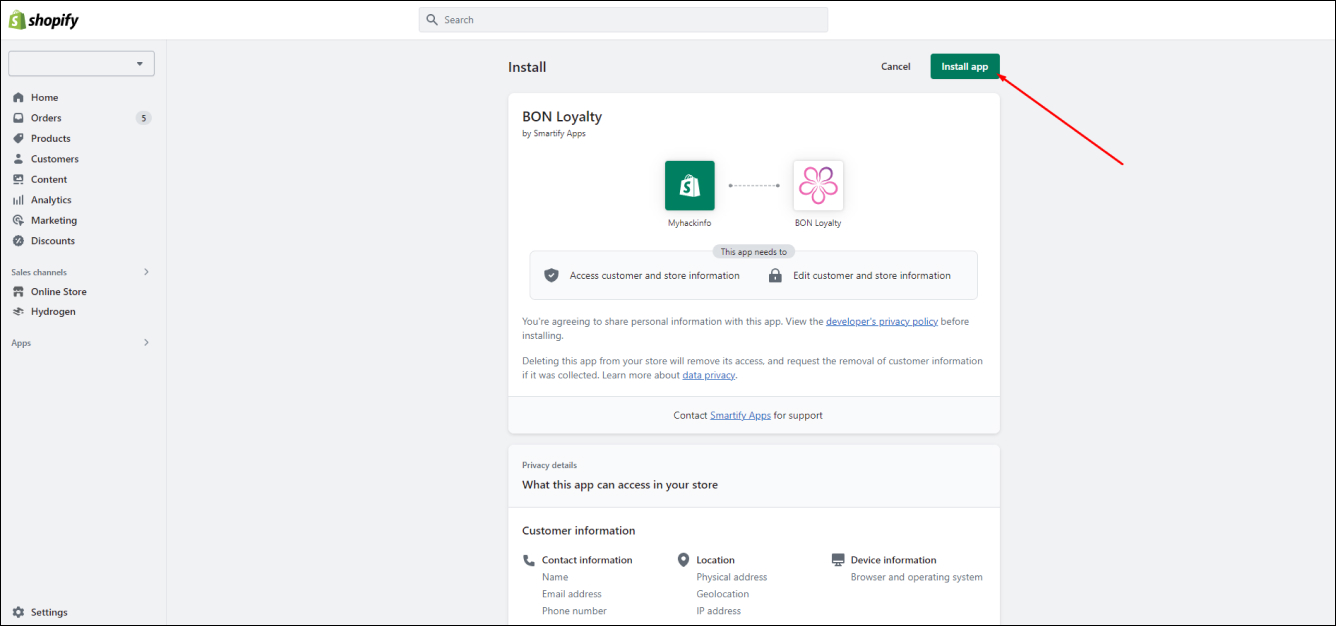Click the Analytics bar chart icon
1336x626 pixels.
(18, 200)
